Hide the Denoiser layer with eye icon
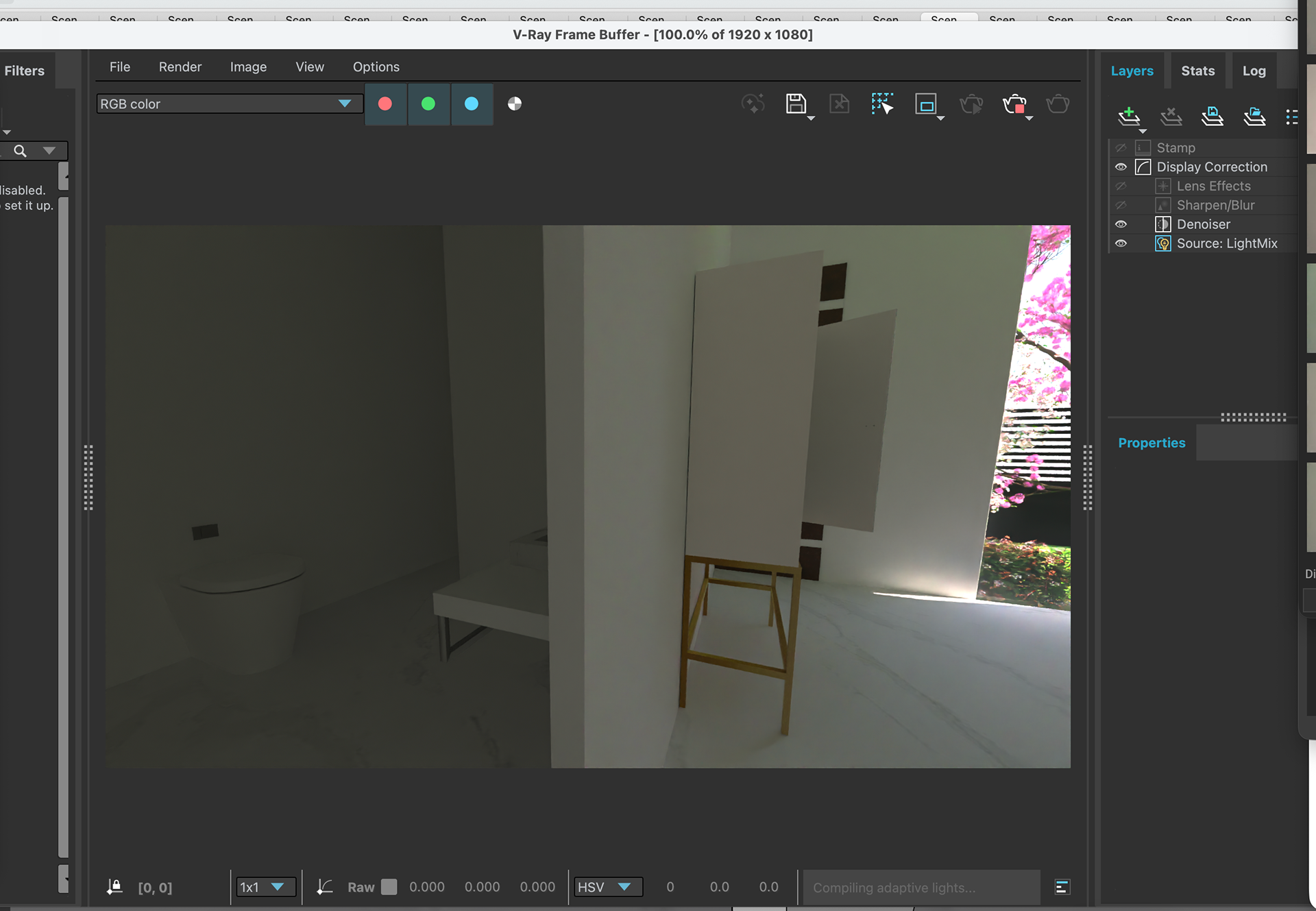 point(1121,224)
